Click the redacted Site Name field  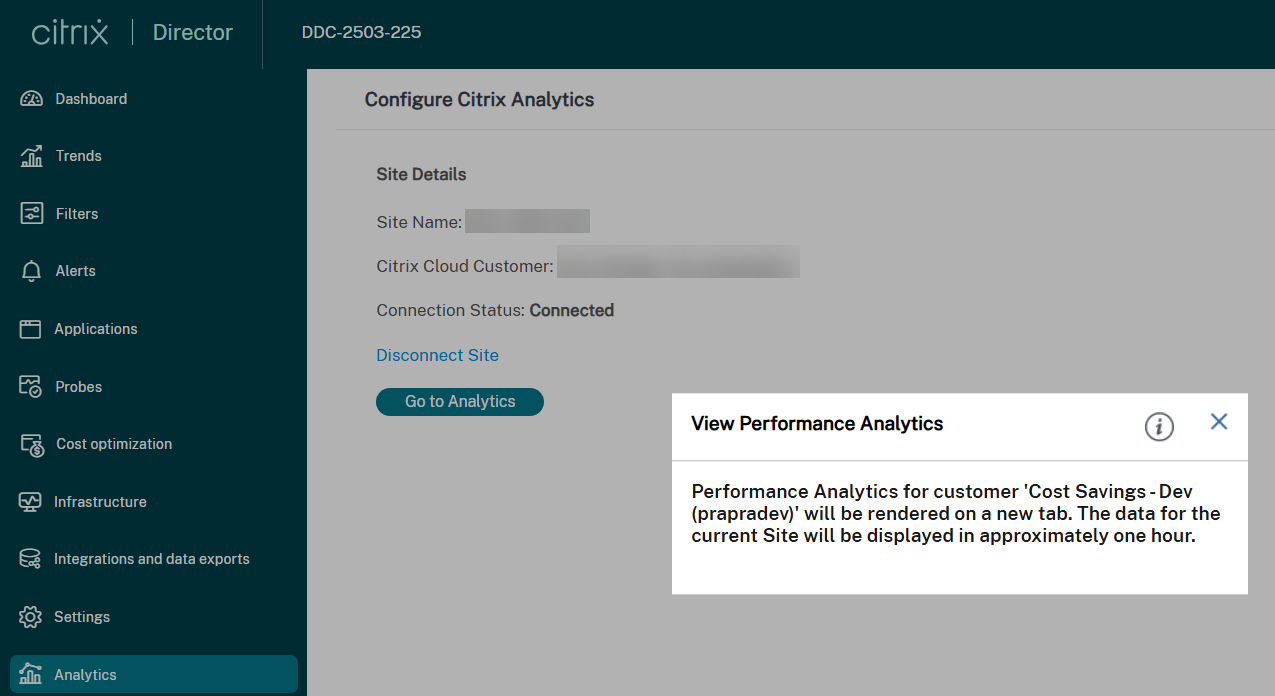click(527, 220)
